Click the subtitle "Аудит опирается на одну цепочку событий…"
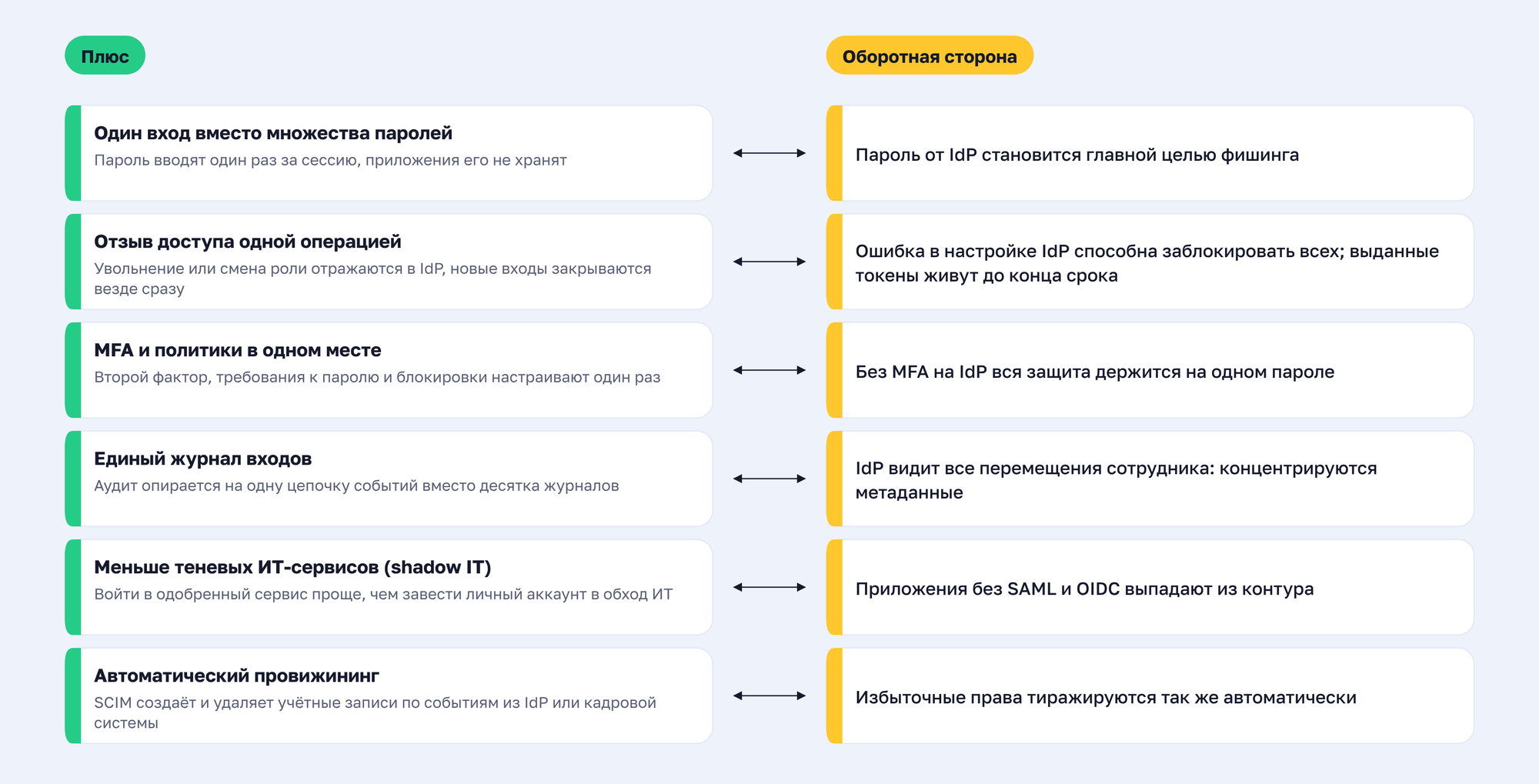Viewport: 1539px width, 784px height. coord(356,485)
